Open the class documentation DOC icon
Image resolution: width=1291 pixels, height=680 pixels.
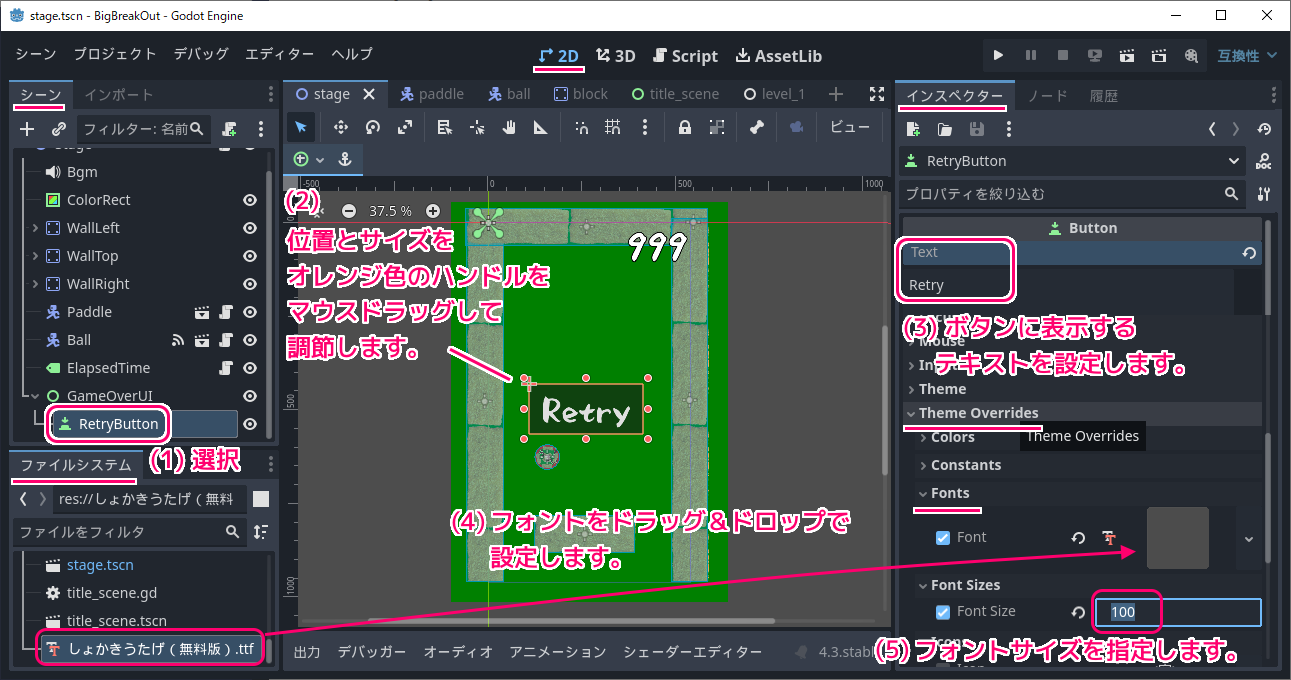coord(1263,161)
